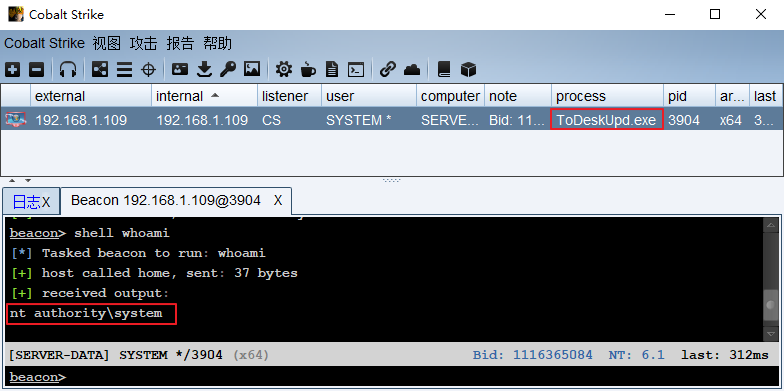784x391 pixels.
Task: Sort by the pid column header
Action: [690, 96]
